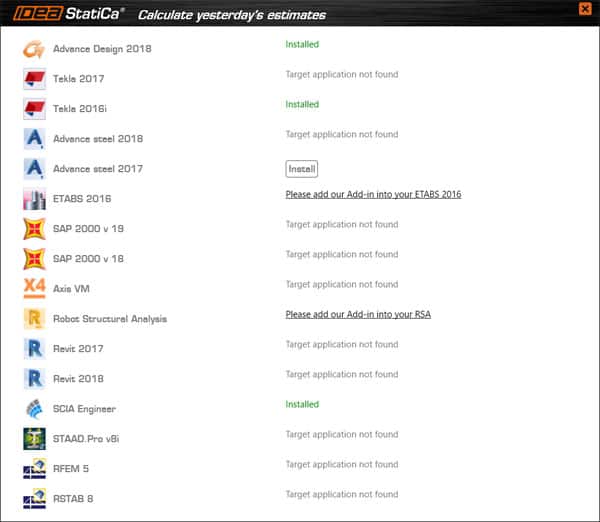Click the SCIA Engineer icon
600x522 pixels.
point(34,409)
